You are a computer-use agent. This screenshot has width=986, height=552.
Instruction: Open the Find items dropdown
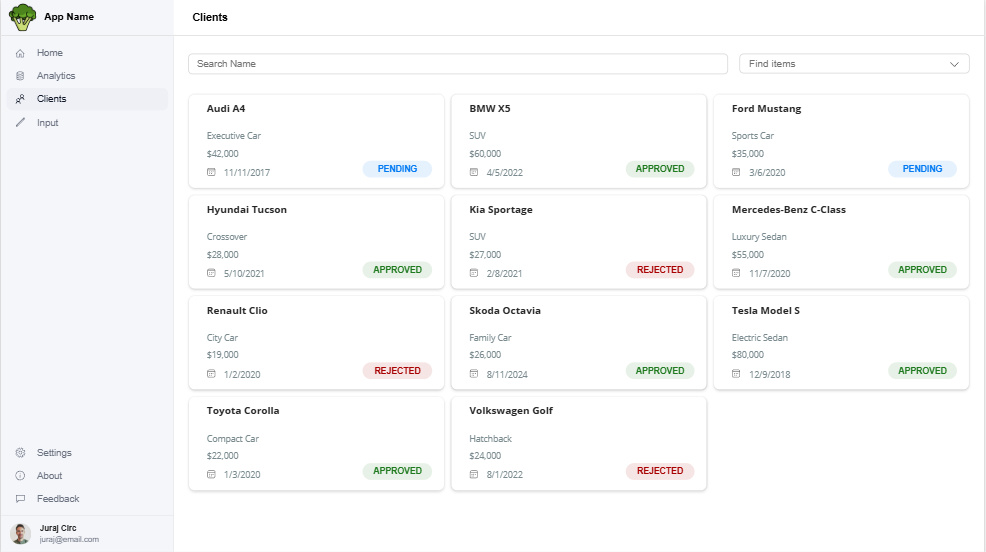(853, 64)
